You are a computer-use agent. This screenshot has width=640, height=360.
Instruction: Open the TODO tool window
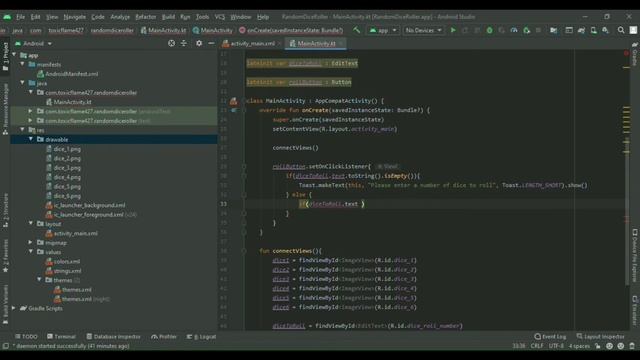[26, 337]
